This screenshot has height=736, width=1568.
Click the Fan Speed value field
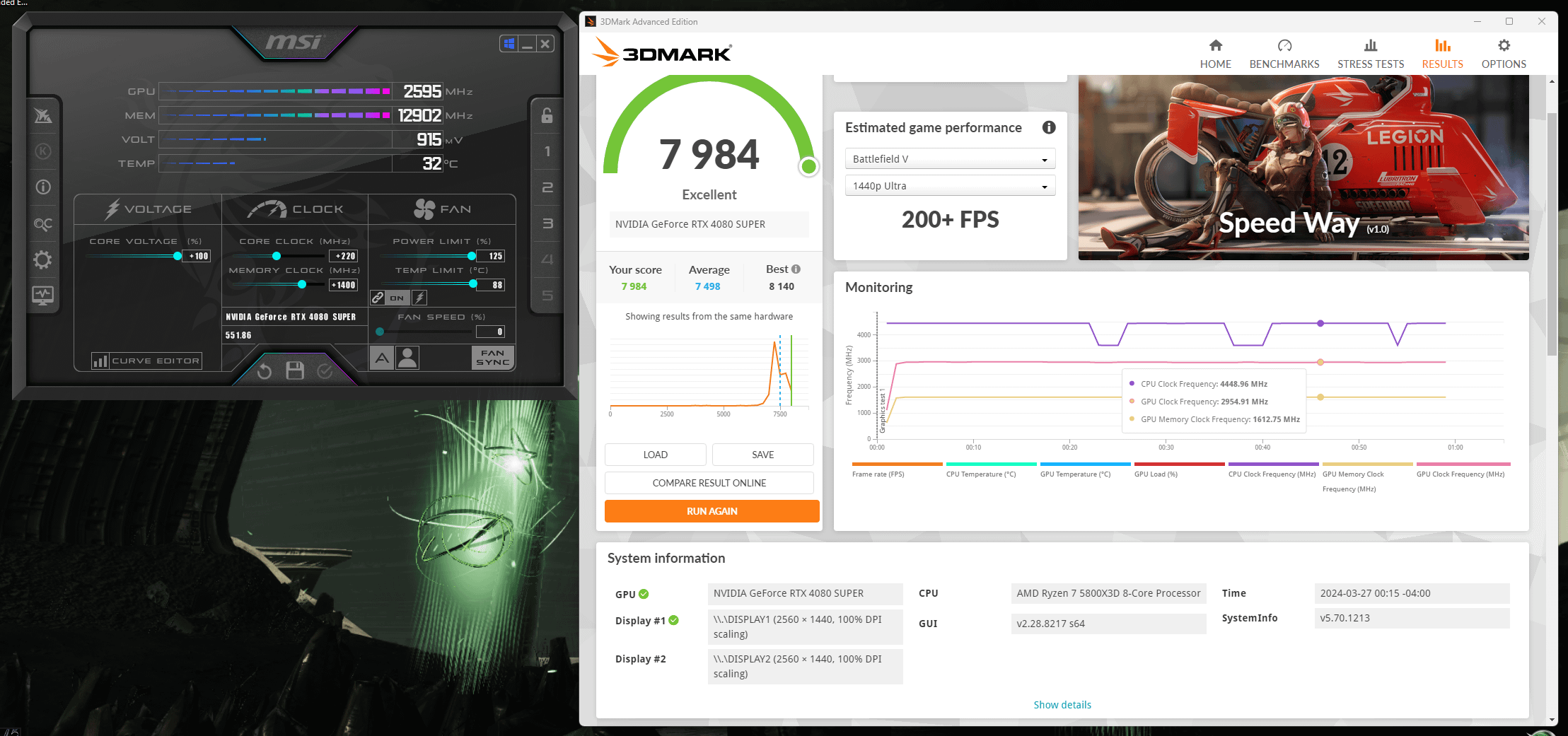pos(491,332)
